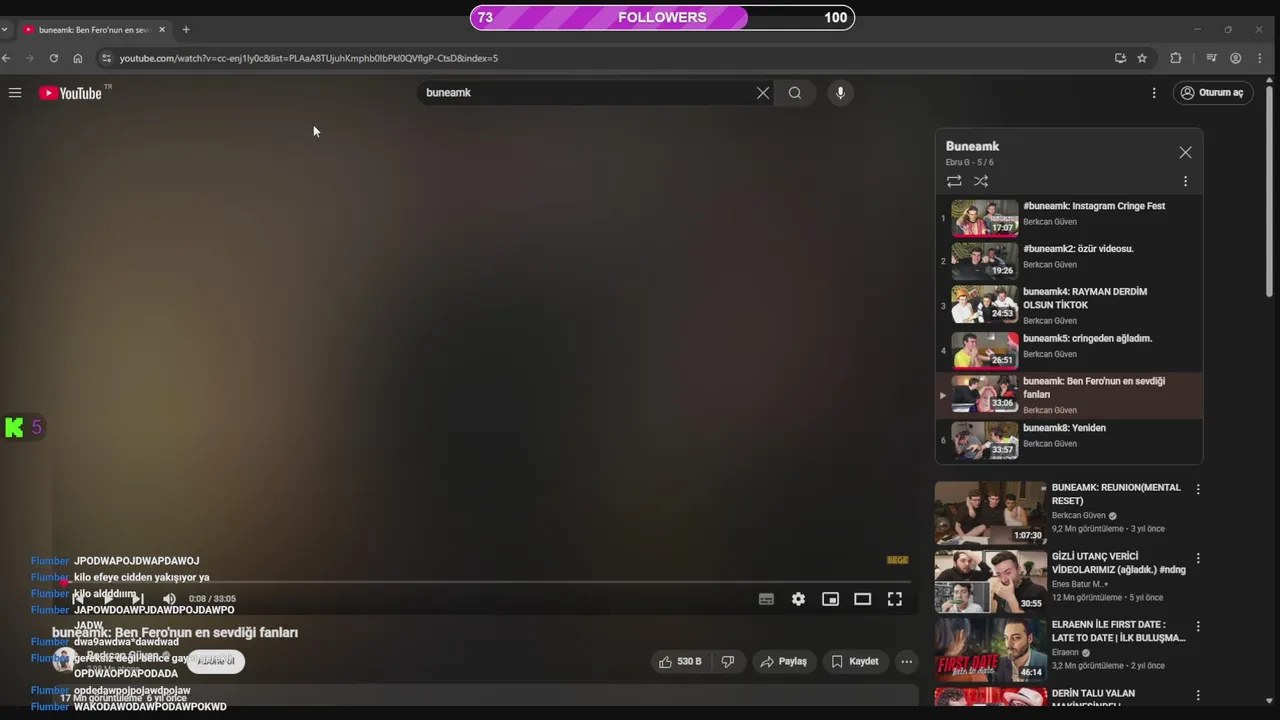Start voice search with the microphone
Screen dimensions: 1280x720
coord(840,93)
